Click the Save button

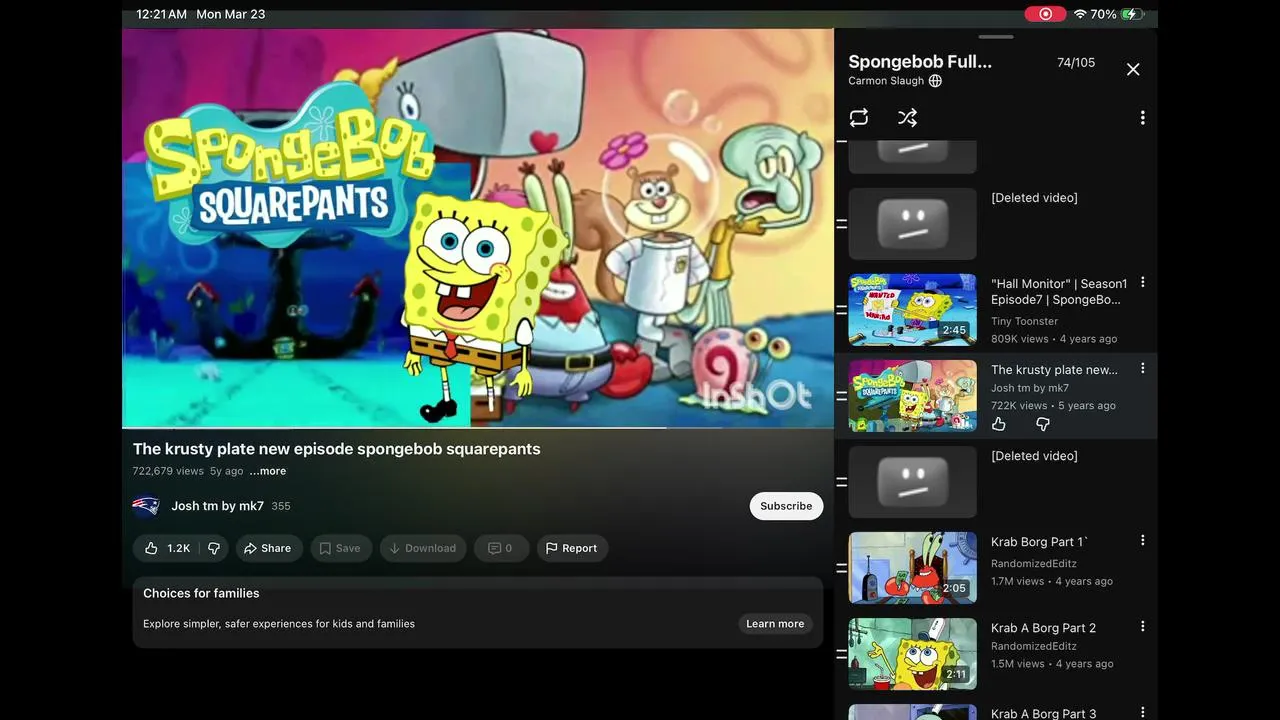340,548
